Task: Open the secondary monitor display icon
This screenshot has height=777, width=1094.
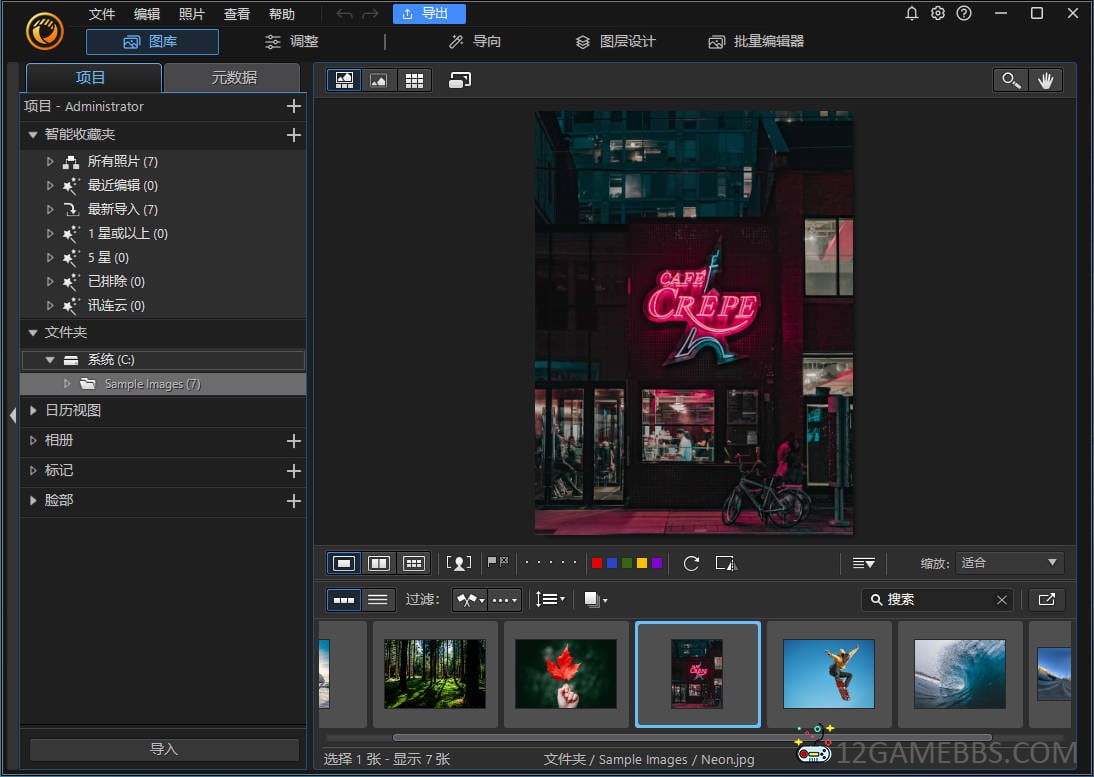Action: (x=460, y=80)
